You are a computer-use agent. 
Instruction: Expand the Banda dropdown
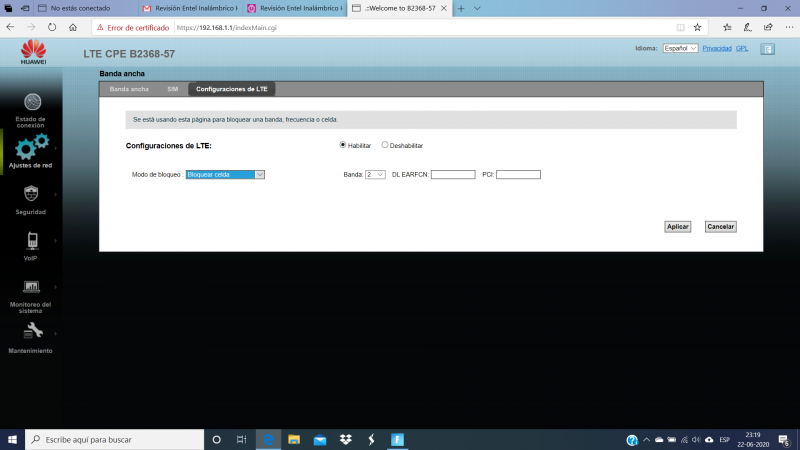375,174
